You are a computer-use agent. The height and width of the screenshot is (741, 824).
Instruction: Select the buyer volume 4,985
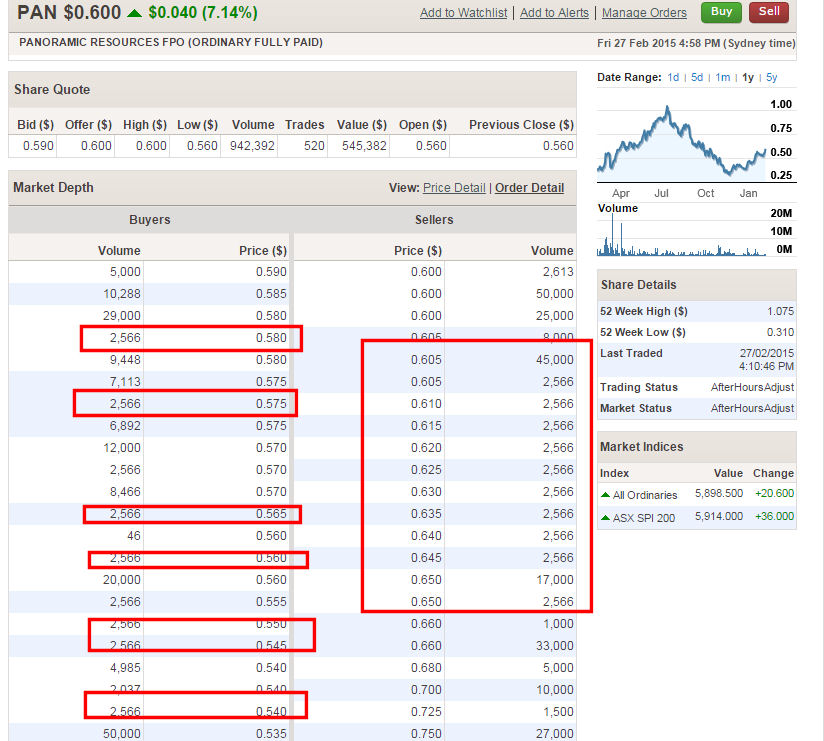pyautogui.click(x=125, y=668)
